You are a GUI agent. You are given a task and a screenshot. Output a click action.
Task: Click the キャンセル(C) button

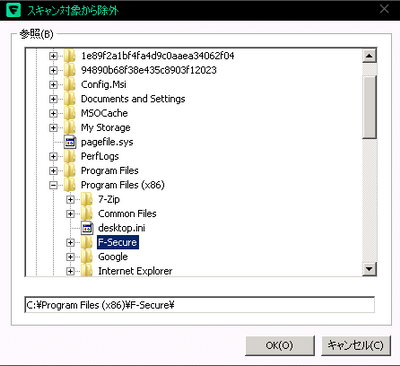(356, 345)
